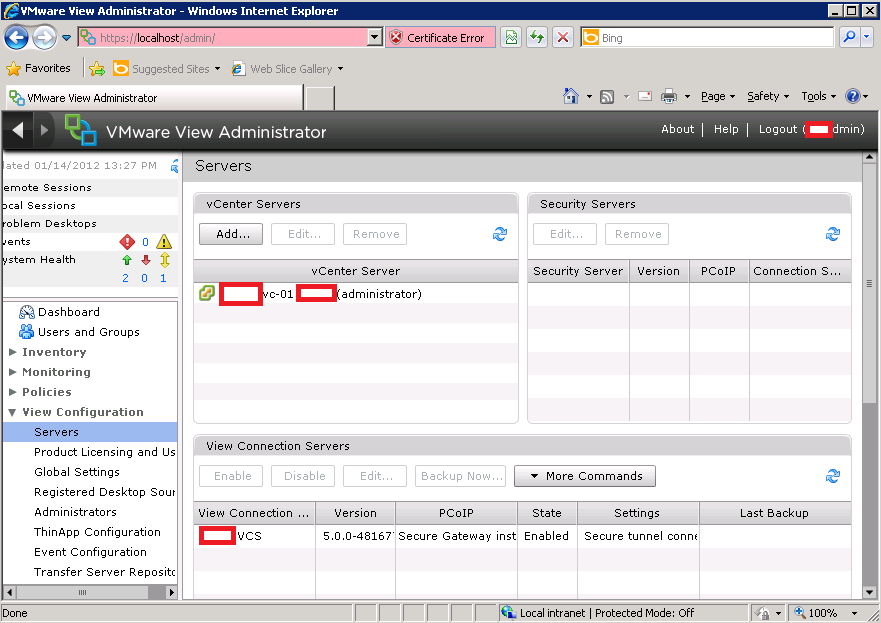Select the vc-01 vCenter Server row
881x623 pixels.
[356, 294]
